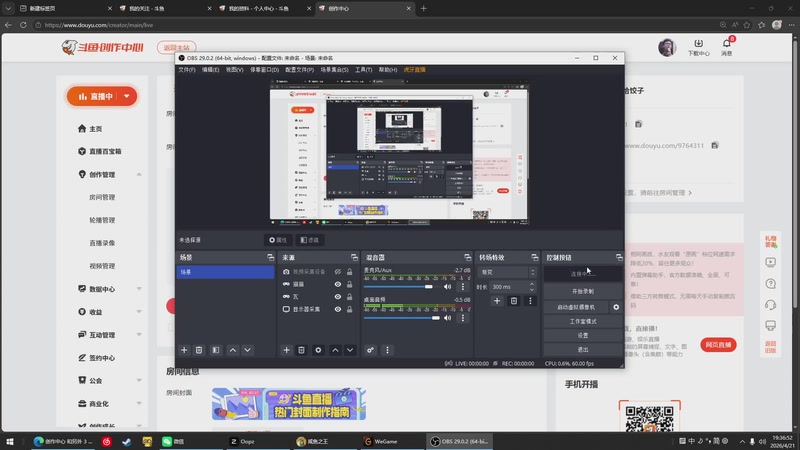
Task: Click 开始录制 in OBS controls
Action: pyautogui.click(x=583, y=291)
